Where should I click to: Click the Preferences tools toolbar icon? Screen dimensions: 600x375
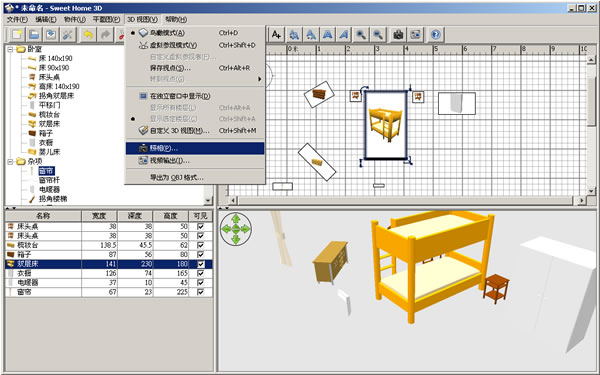[68, 35]
